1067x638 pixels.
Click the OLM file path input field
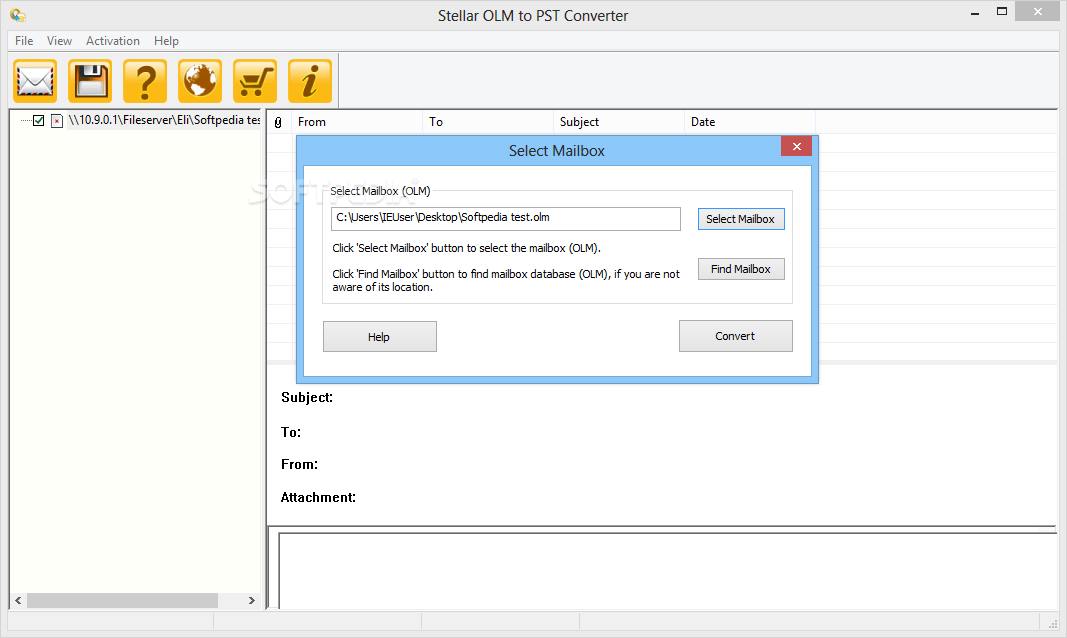(506, 219)
